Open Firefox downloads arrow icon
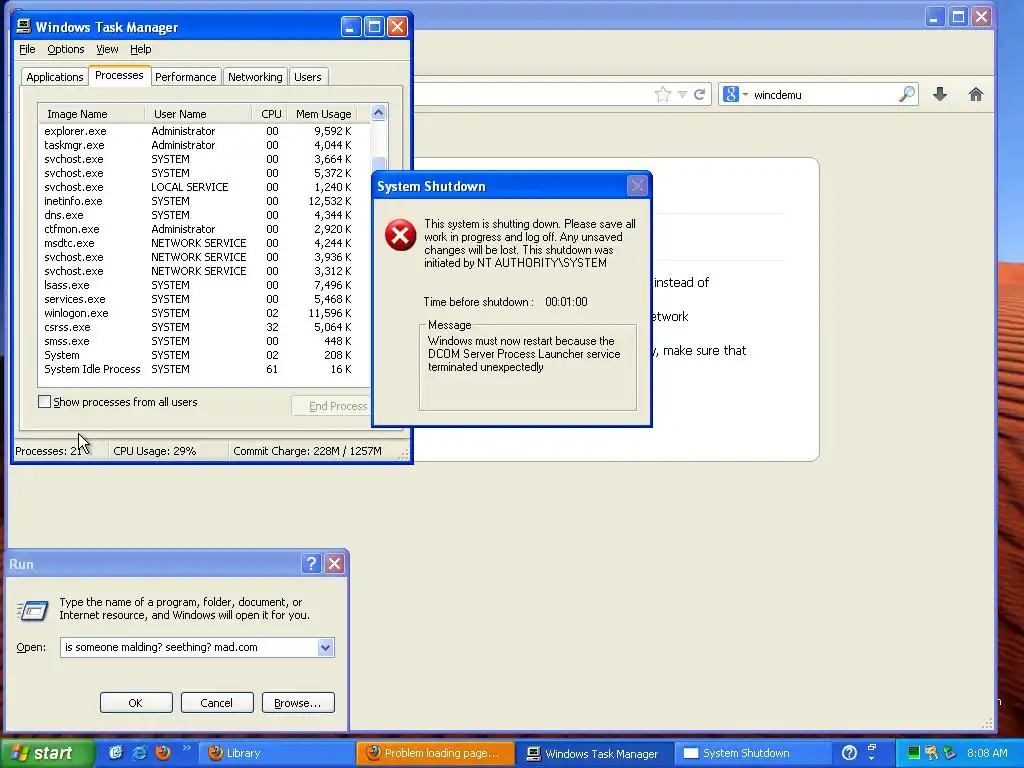Image resolution: width=1024 pixels, height=768 pixels. pos(940,95)
